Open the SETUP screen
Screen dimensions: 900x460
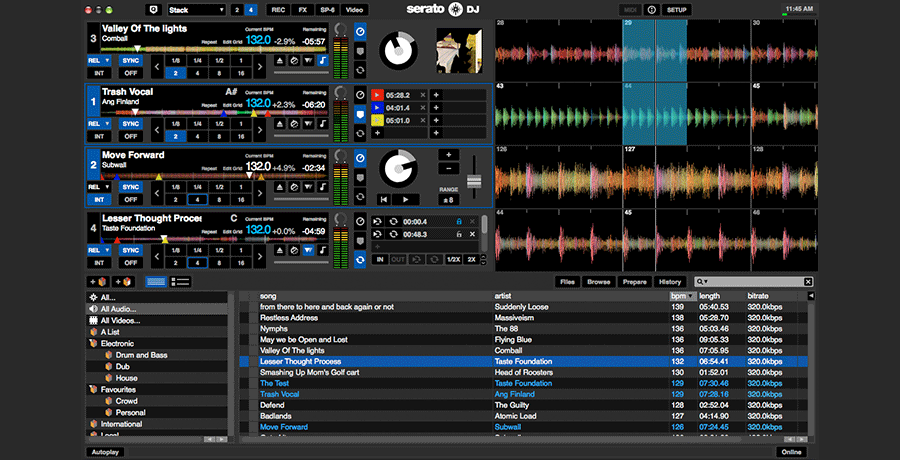coord(677,10)
